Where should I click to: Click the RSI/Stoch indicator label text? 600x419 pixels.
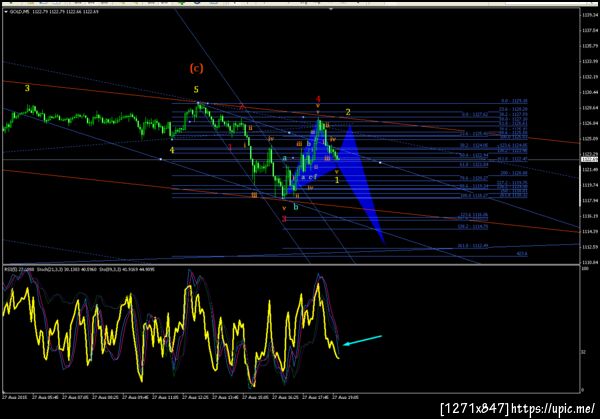pyautogui.click(x=80, y=269)
